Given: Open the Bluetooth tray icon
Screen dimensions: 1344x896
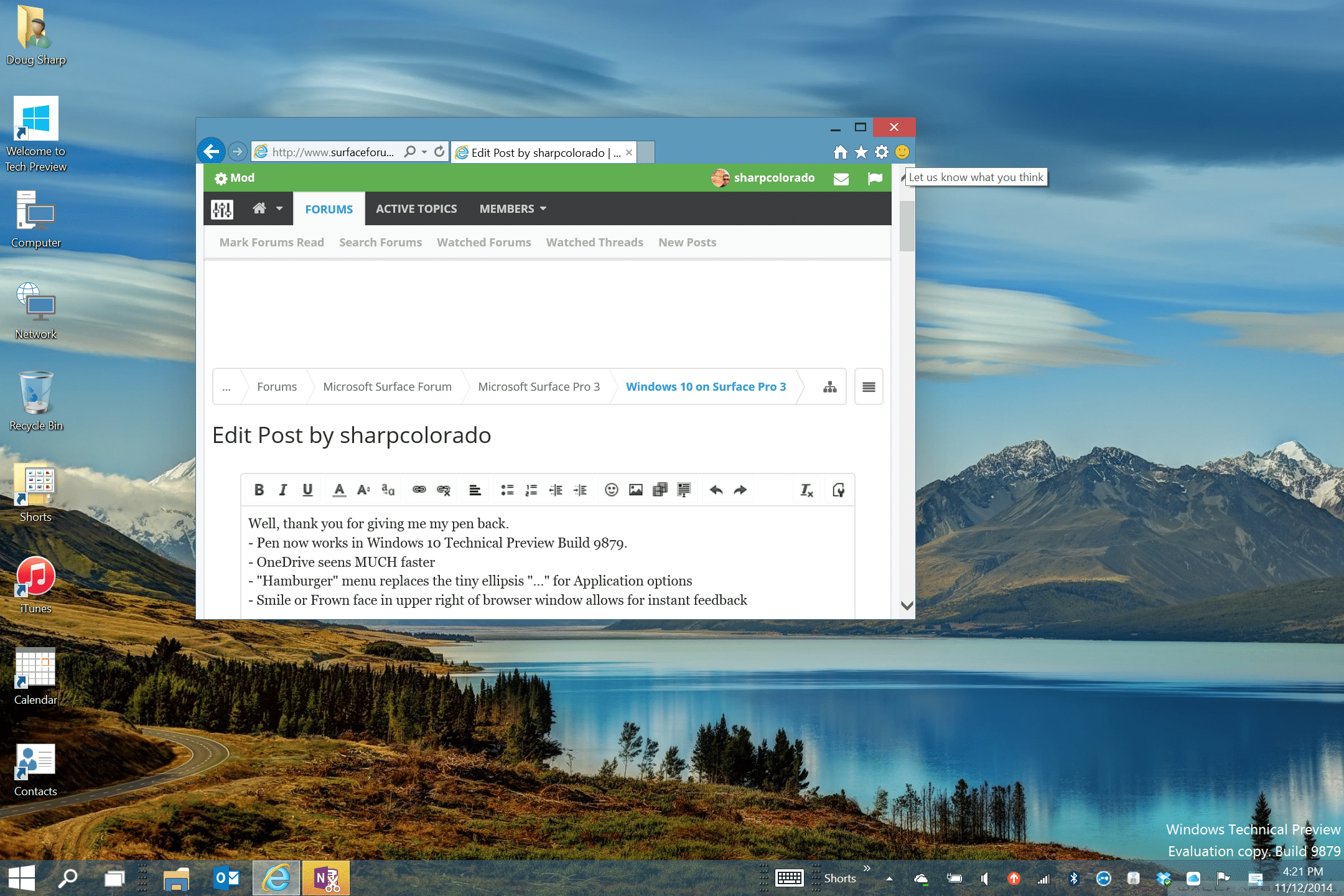Looking at the screenshot, I should click(1073, 879).
